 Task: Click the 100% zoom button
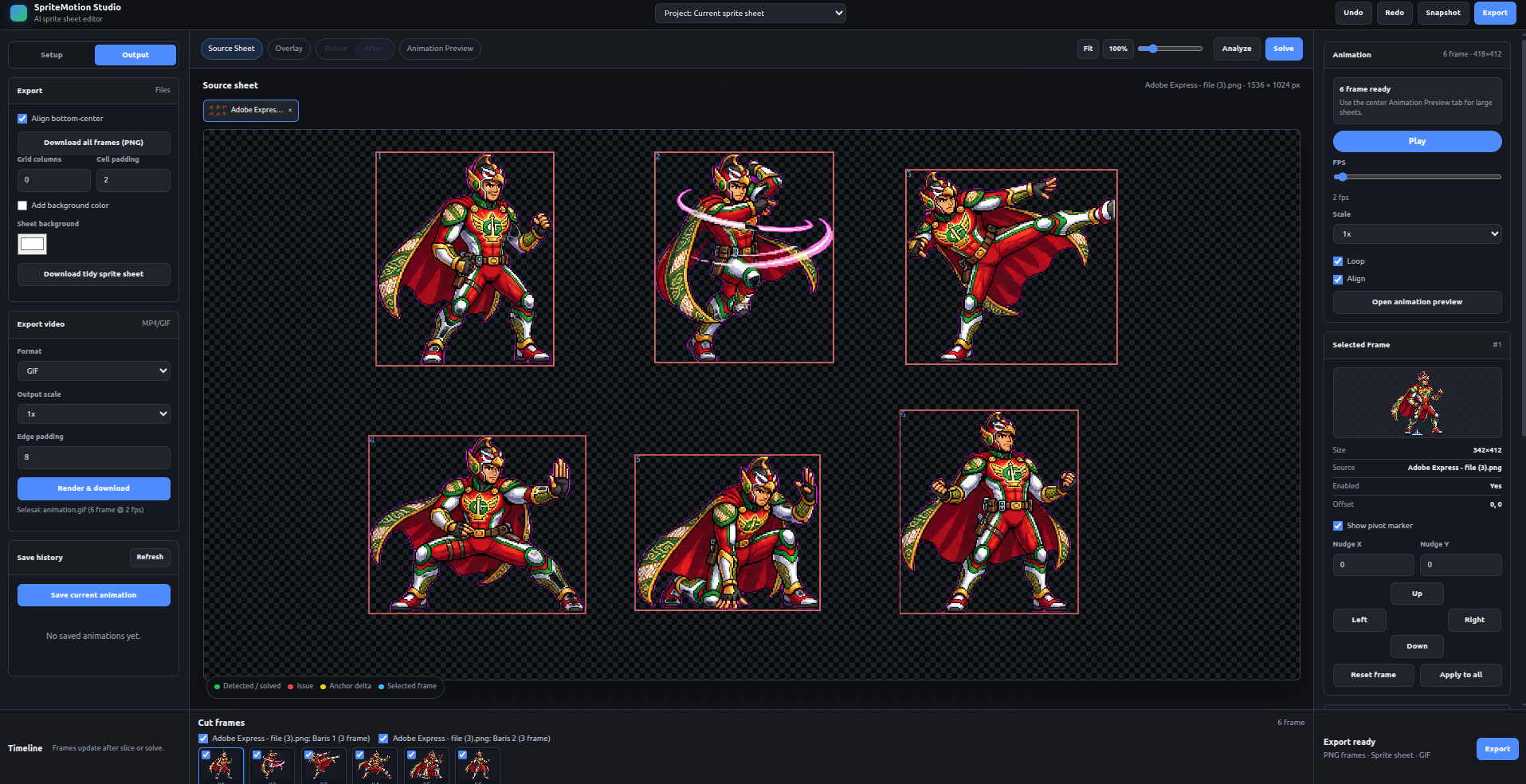pos(1118,49)
